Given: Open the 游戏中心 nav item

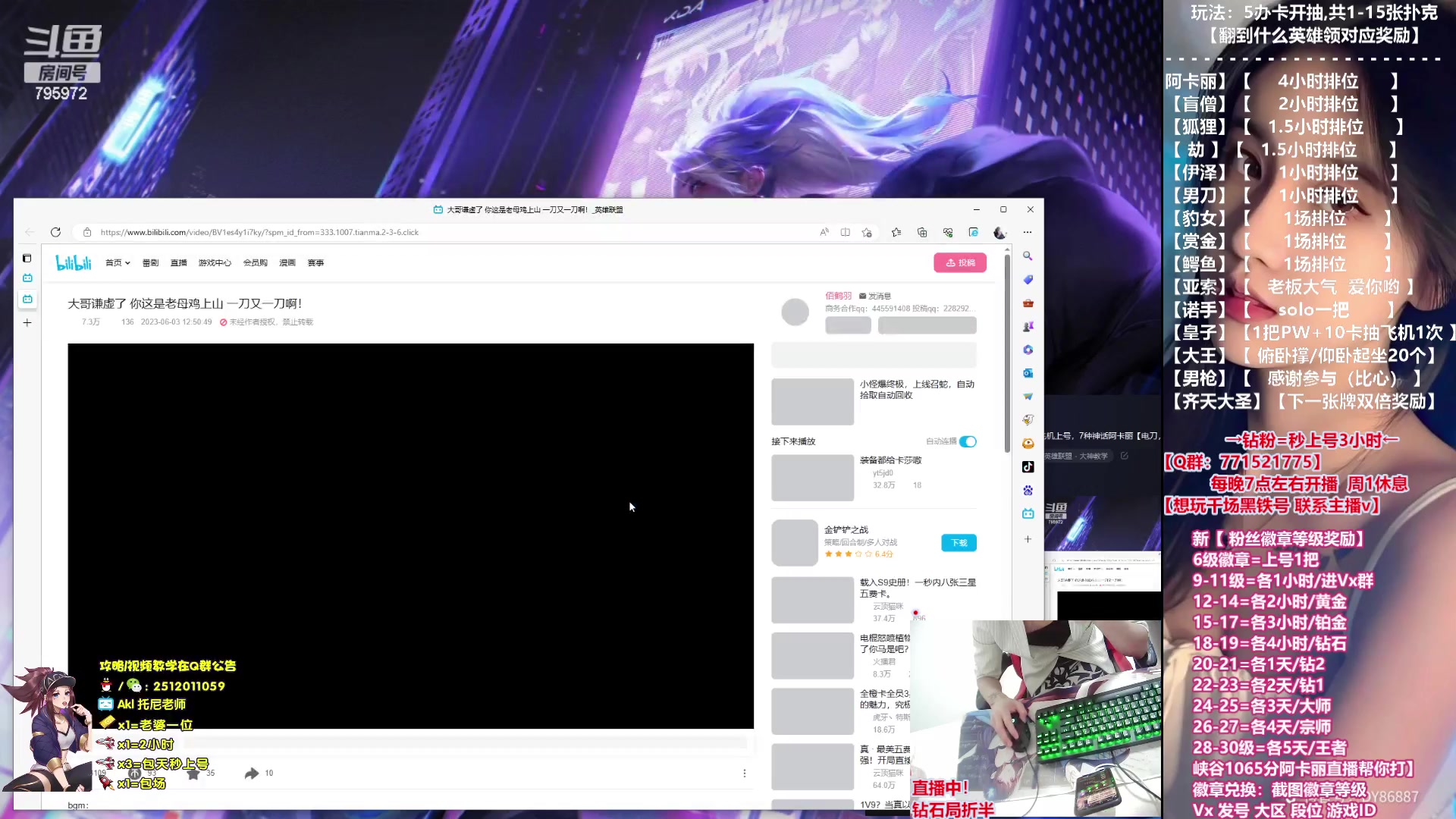Looking at the screenshot, I should pos(215,263).
